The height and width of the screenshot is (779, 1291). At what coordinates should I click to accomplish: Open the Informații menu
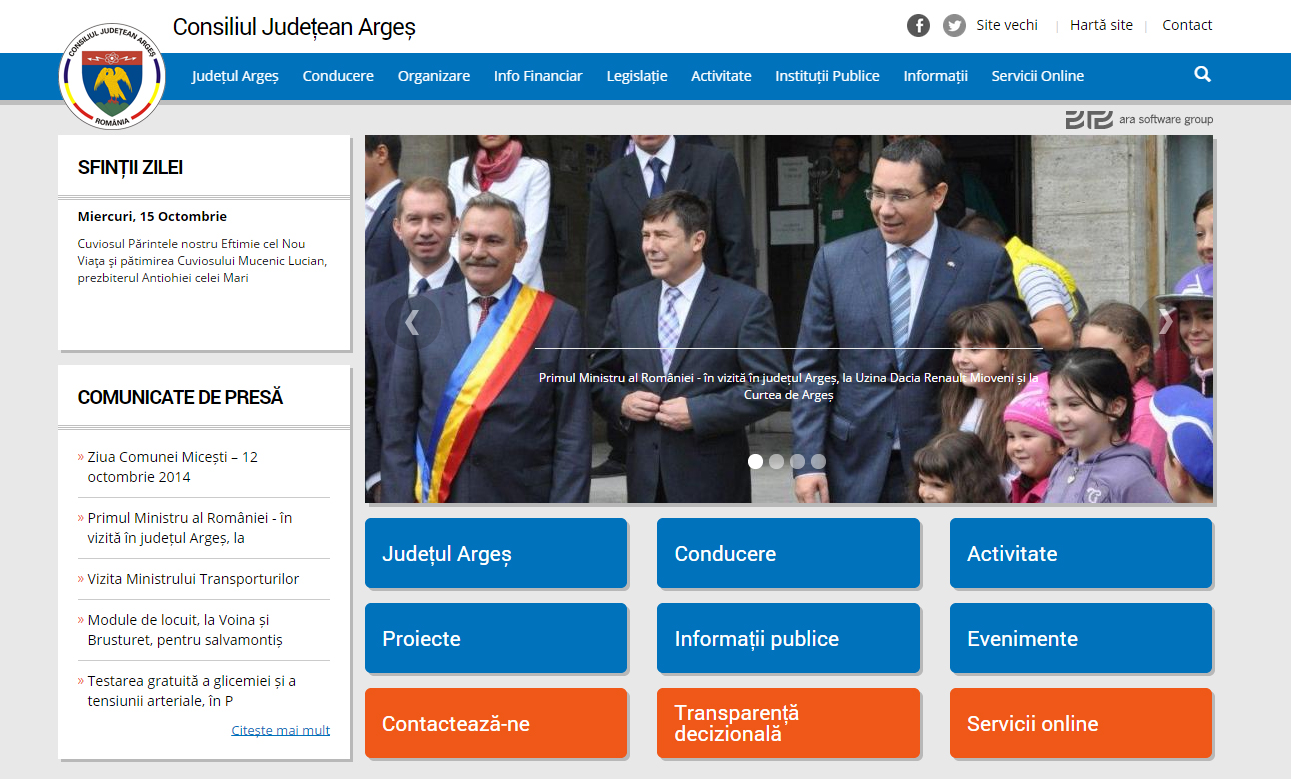point(936,76)
